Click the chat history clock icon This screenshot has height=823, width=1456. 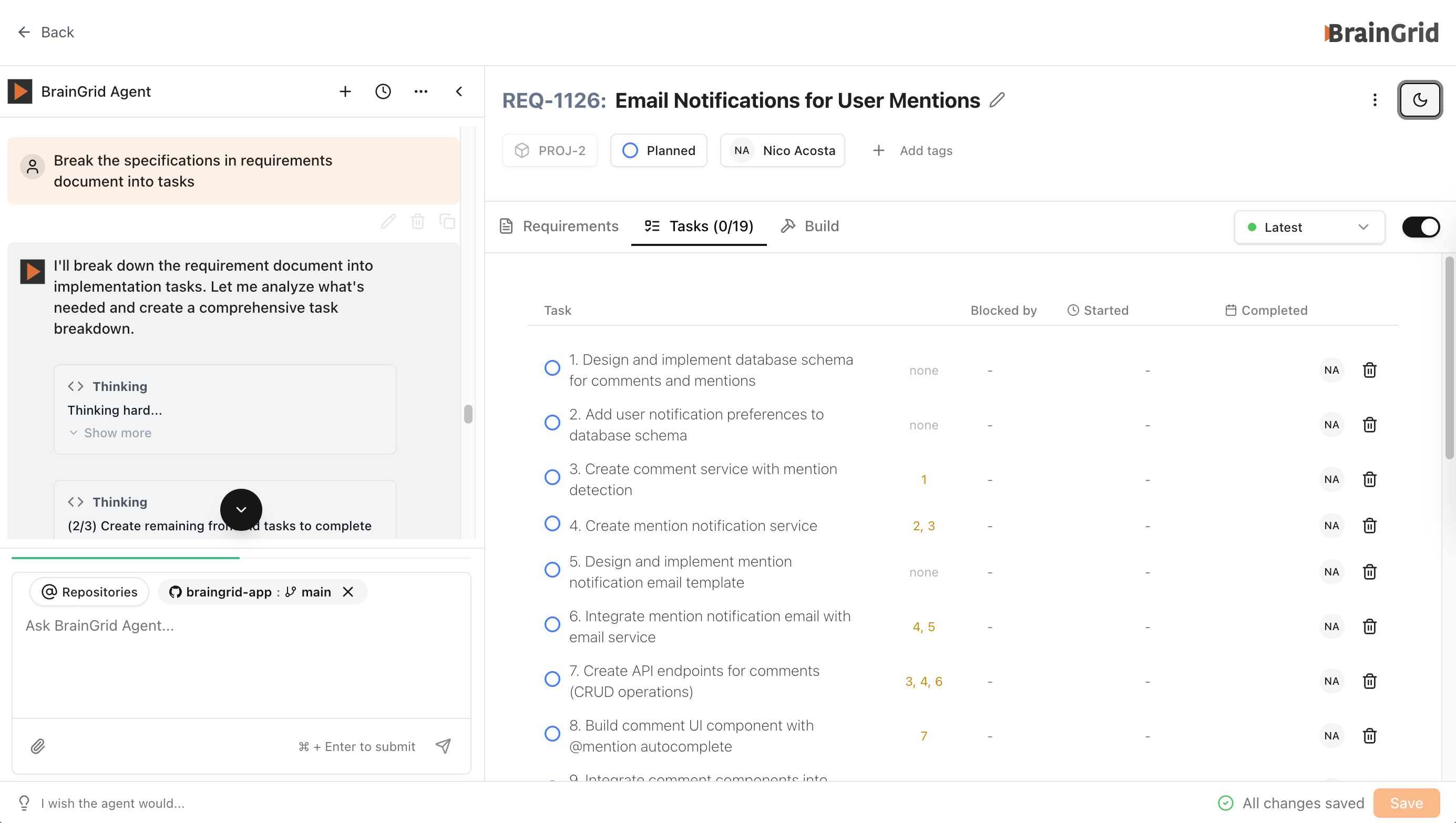383,91
